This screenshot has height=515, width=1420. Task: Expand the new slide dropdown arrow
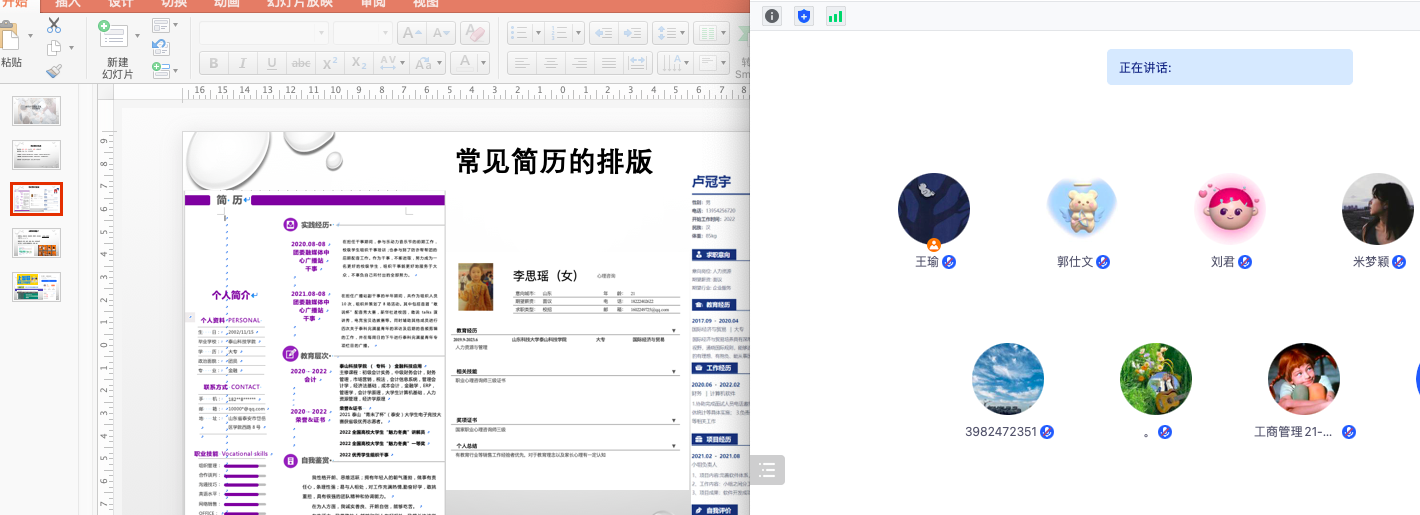point(137,36)
